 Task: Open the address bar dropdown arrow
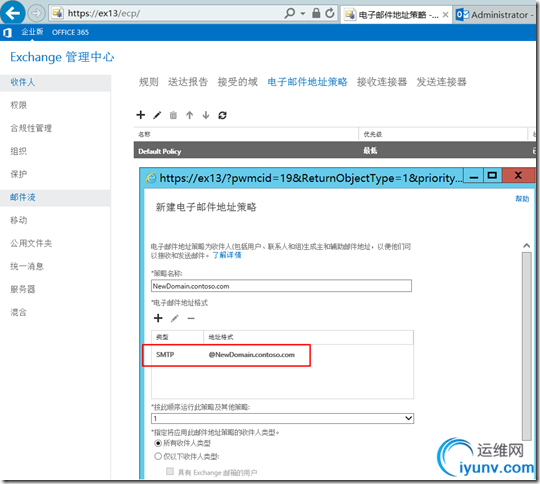point(303,13)
